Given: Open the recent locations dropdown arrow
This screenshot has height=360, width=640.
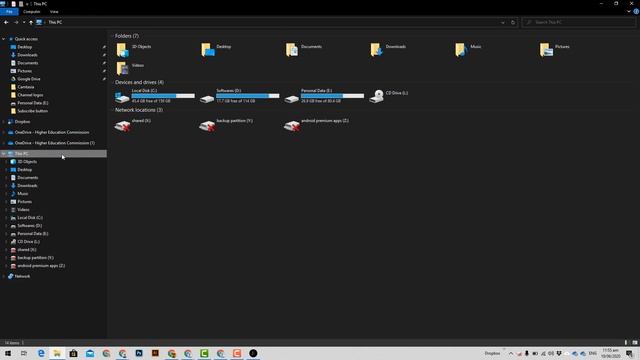Looking at the screenshot, I should coord(24,22).
